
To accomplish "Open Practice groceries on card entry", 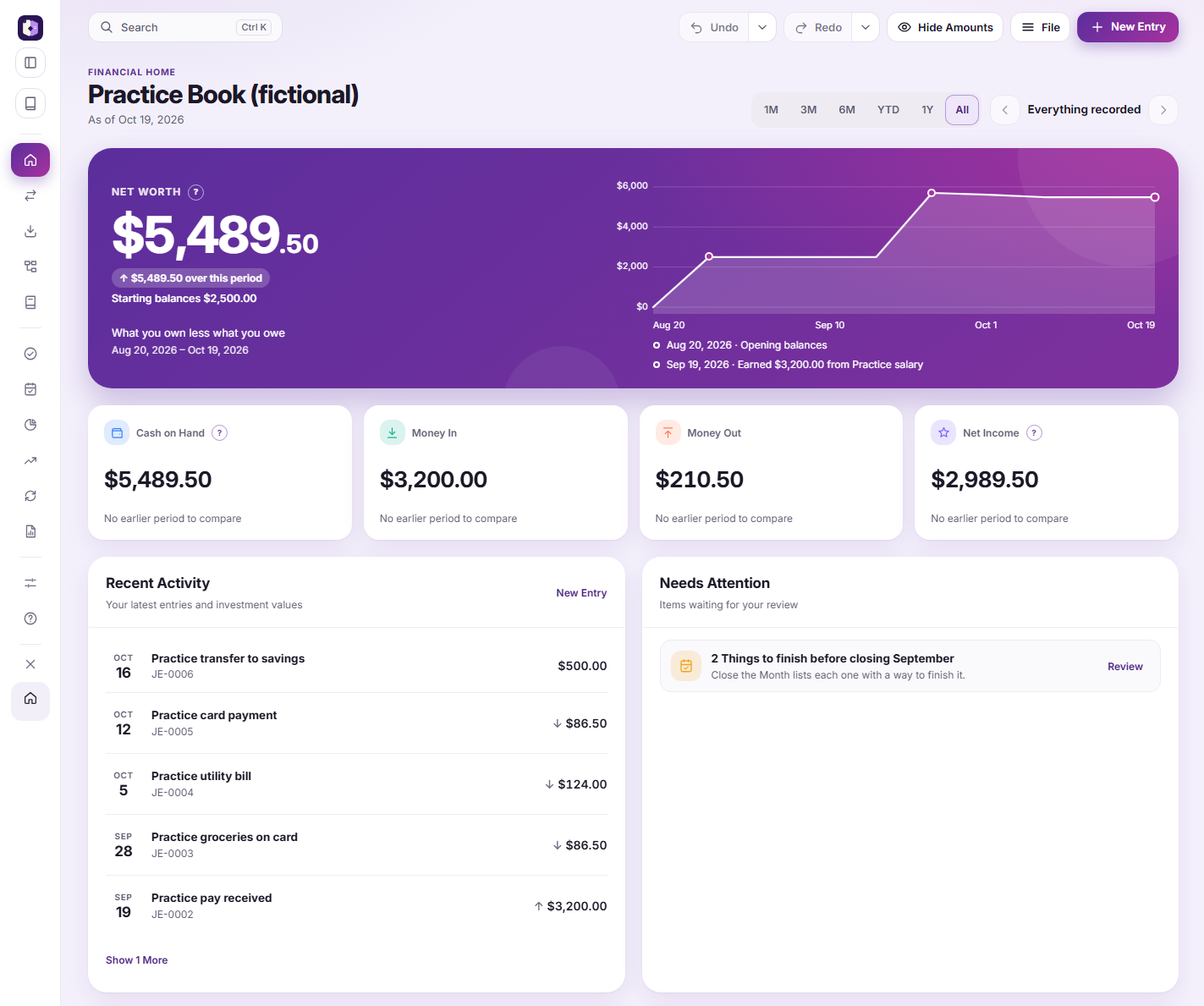I will coord(356,845).
